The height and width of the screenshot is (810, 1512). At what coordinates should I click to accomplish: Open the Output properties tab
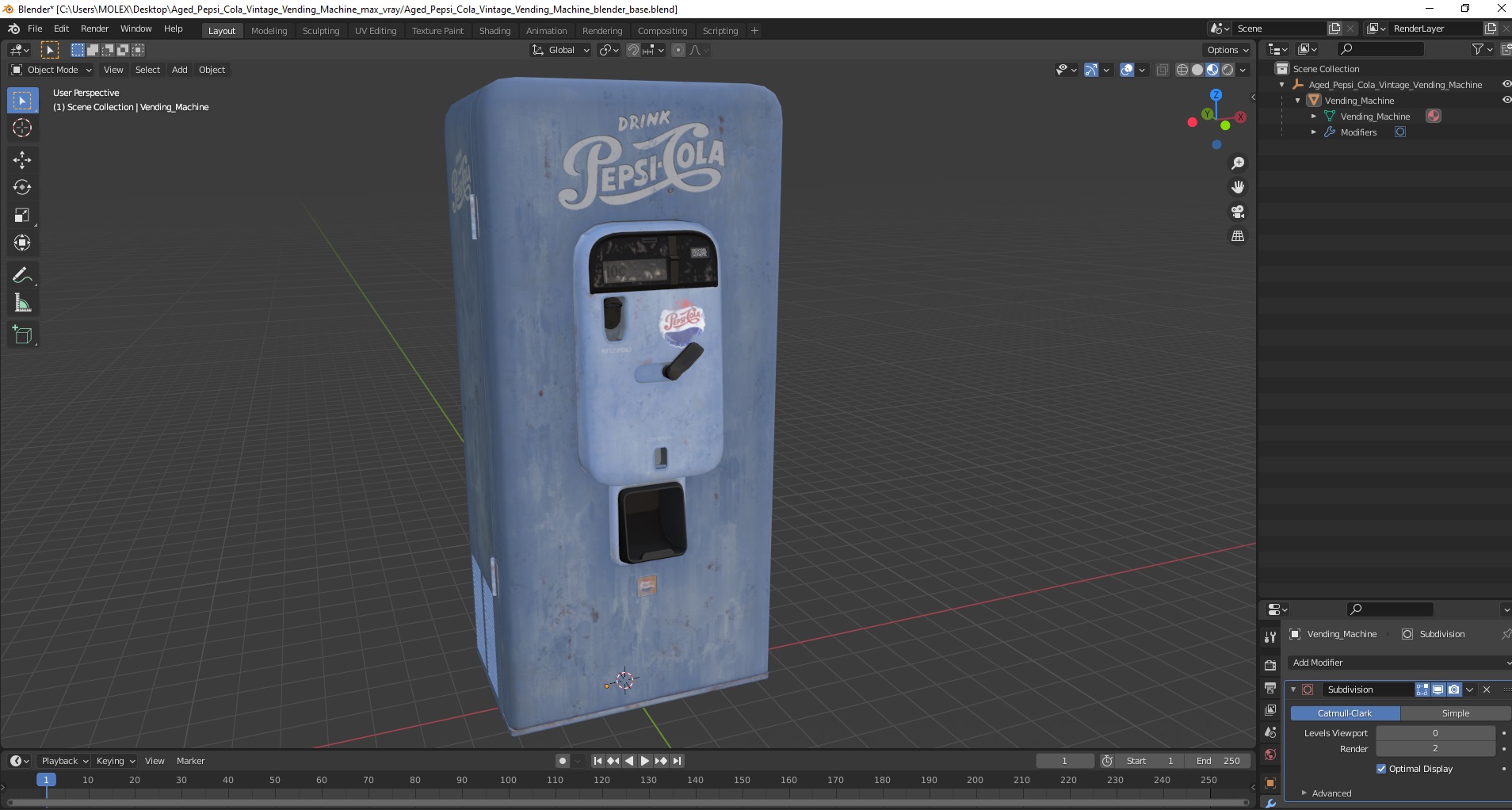[1270, 687]
